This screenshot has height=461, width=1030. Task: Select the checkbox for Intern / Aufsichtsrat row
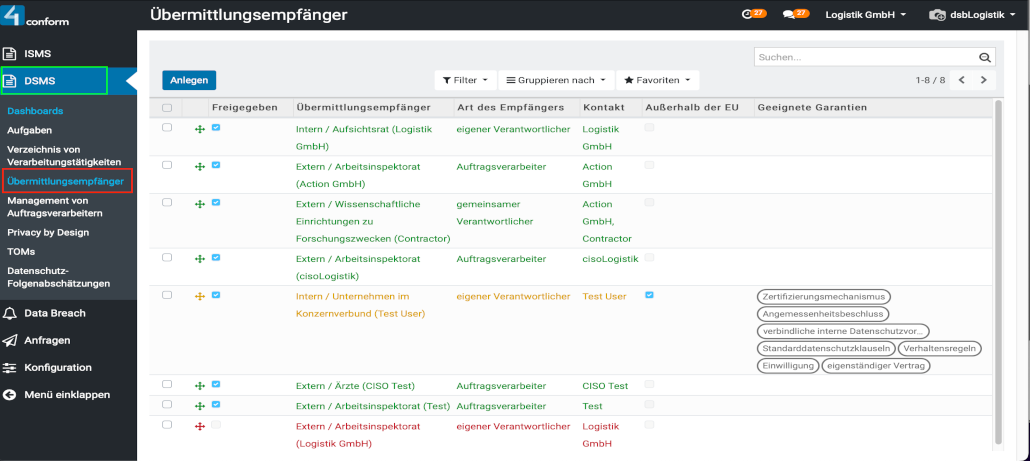[x=167, y=128]
